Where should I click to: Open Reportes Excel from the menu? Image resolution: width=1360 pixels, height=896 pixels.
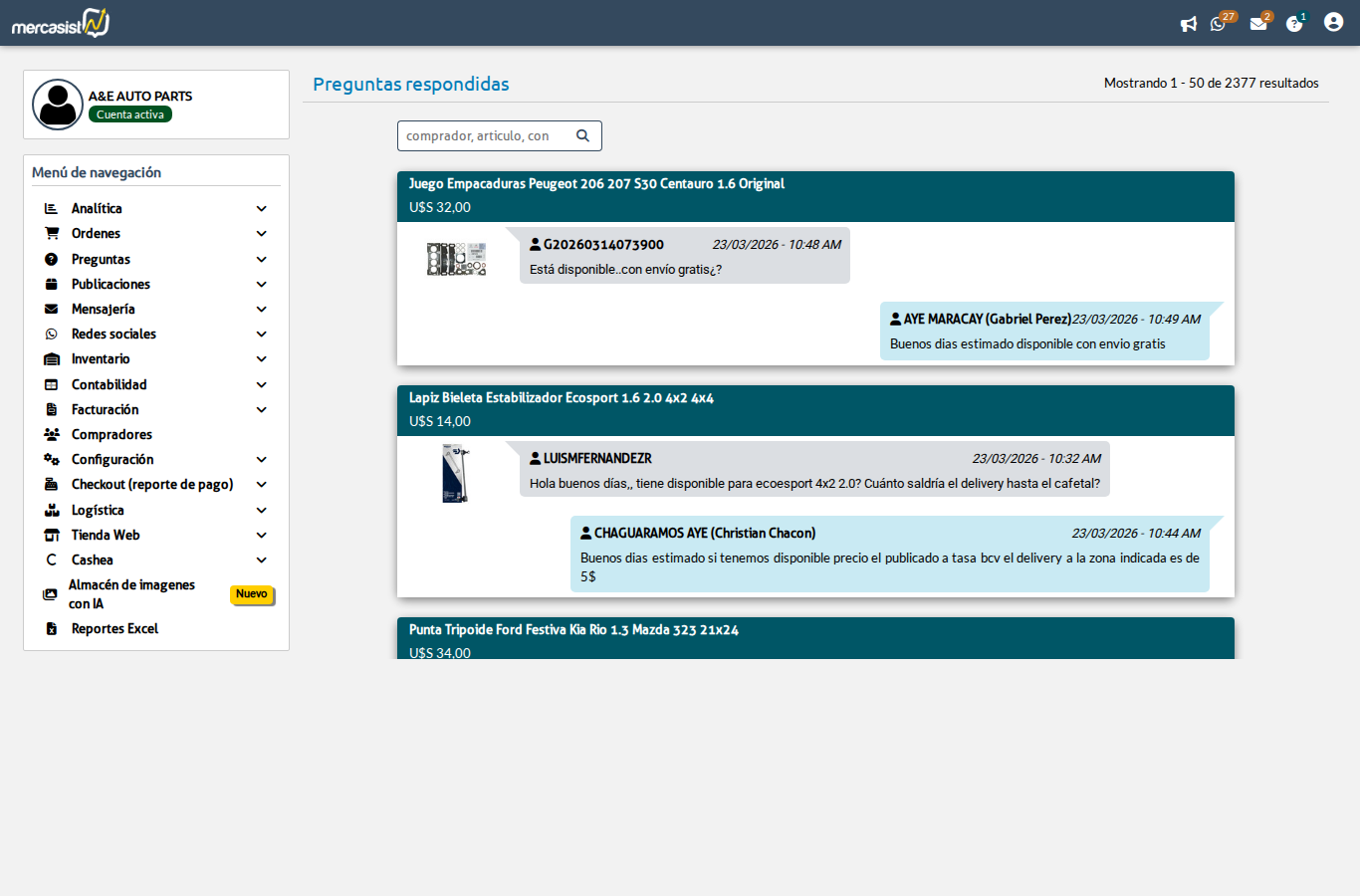coord(114,629)
